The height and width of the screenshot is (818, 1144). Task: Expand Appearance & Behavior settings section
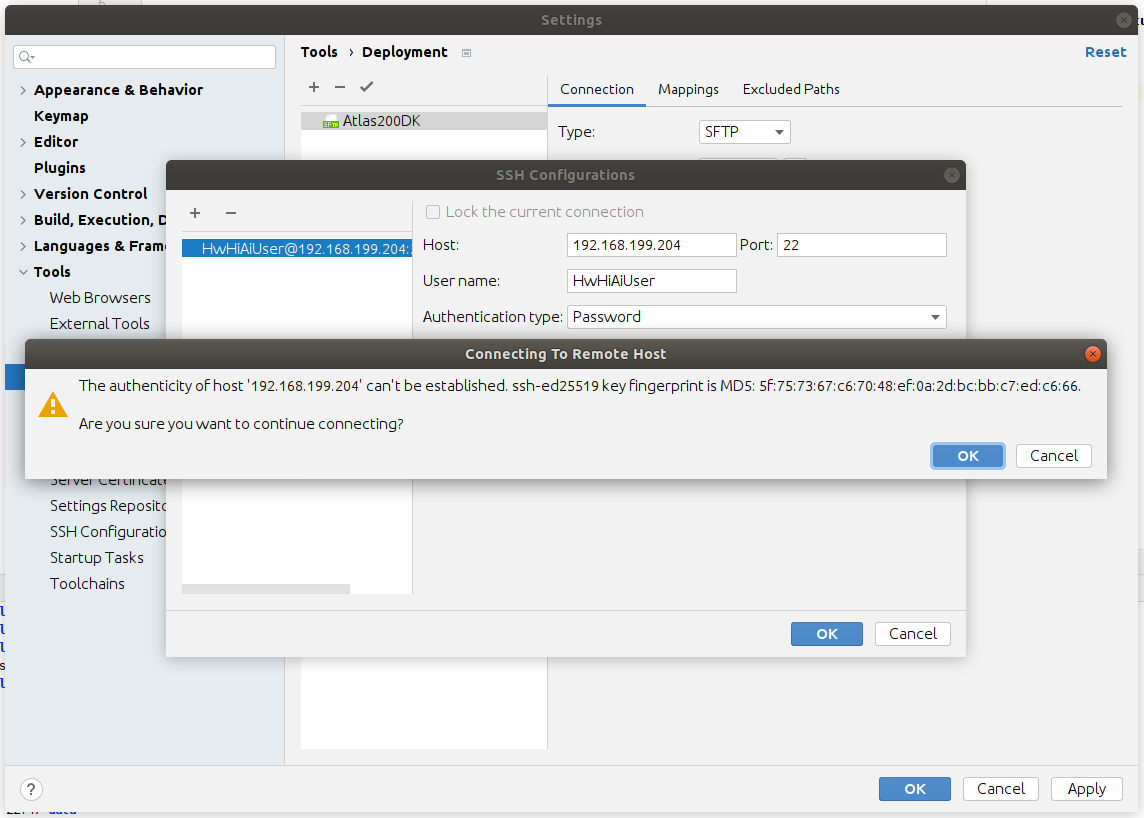23,90
